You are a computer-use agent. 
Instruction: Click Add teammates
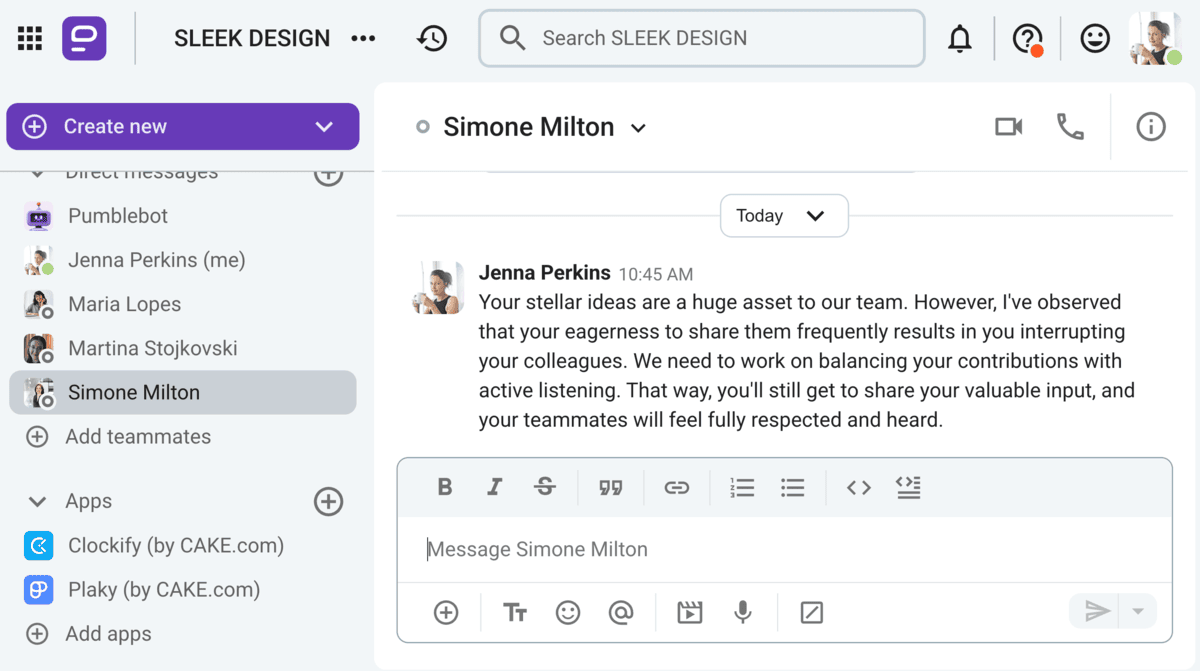pos(137,437)
